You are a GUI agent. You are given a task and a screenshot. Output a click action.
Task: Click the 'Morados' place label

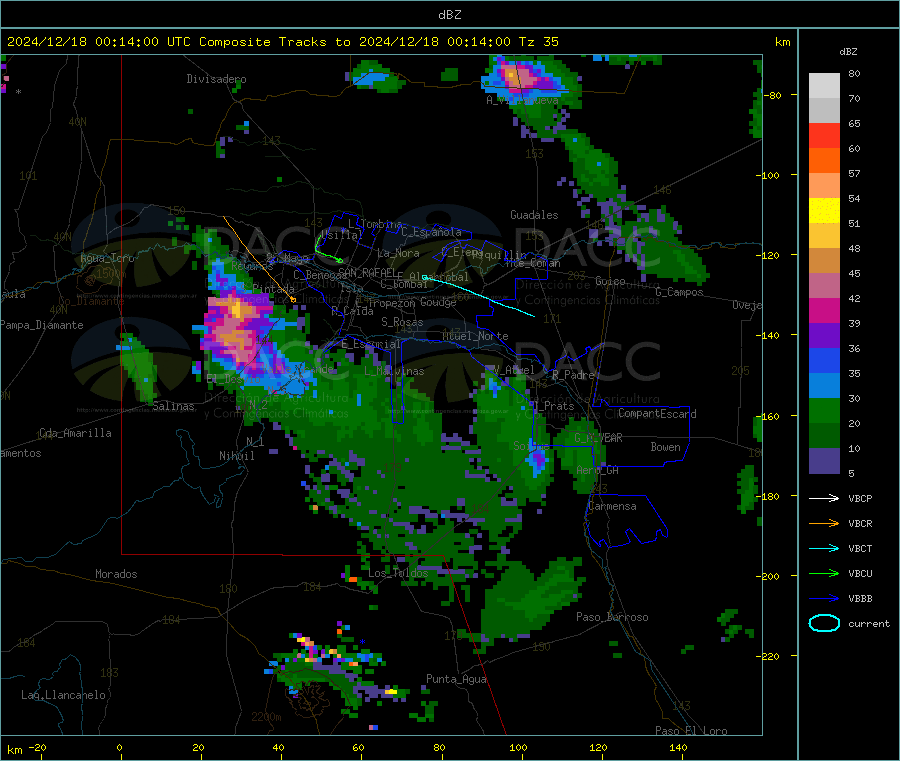coord(116,574)
